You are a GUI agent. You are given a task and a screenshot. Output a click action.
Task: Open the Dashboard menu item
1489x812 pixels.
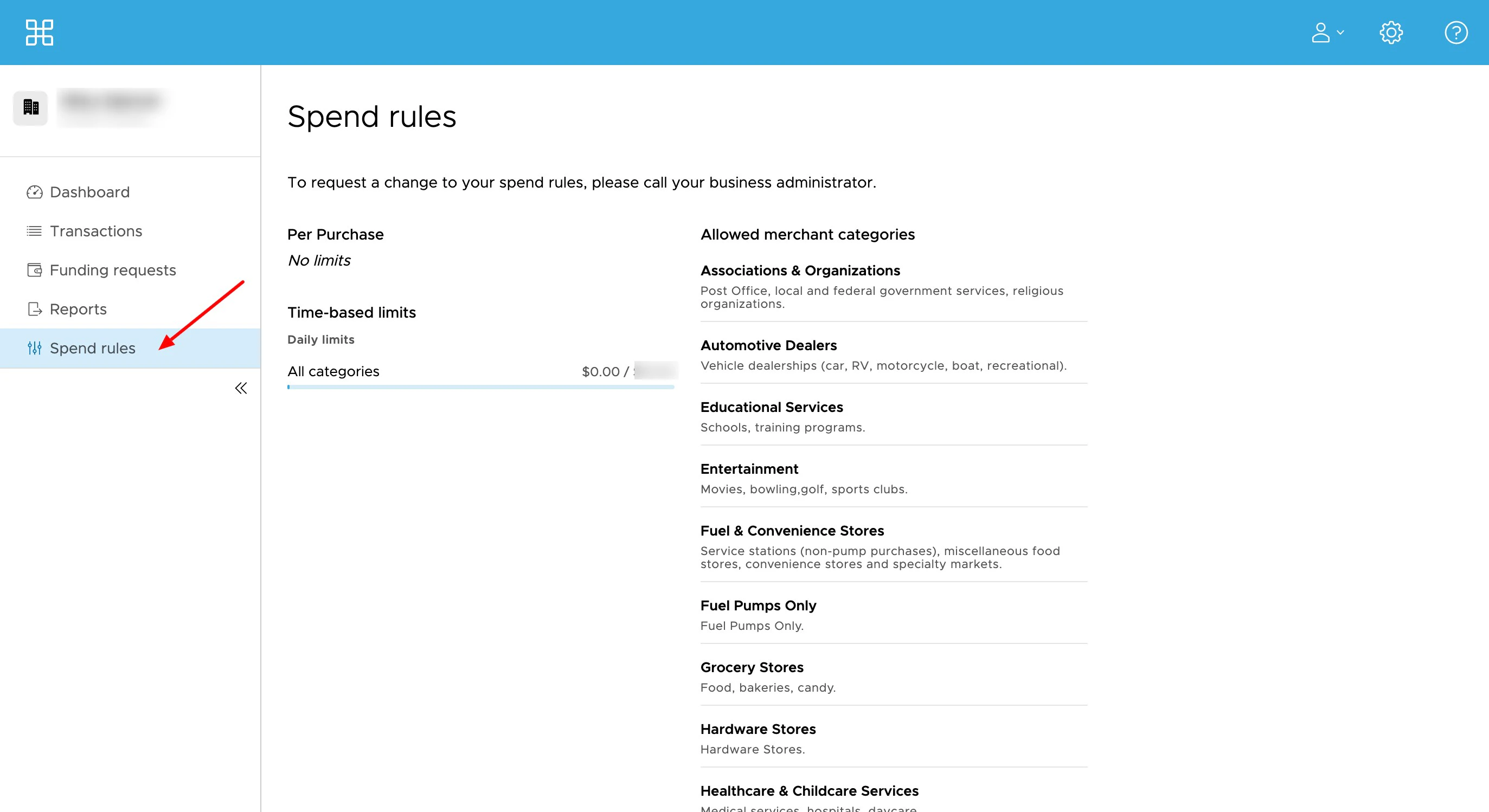(89, 192)
